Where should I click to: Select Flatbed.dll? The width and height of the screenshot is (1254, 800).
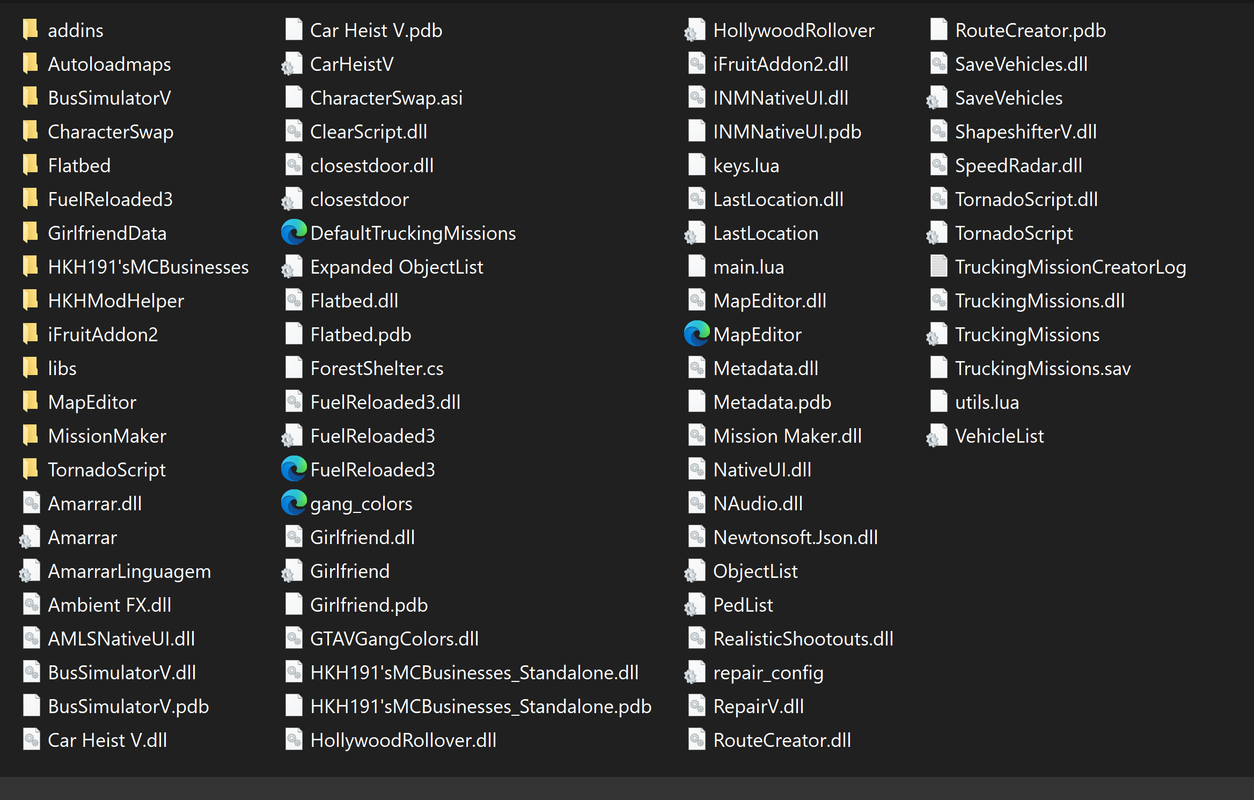click(x=342, y=300)
